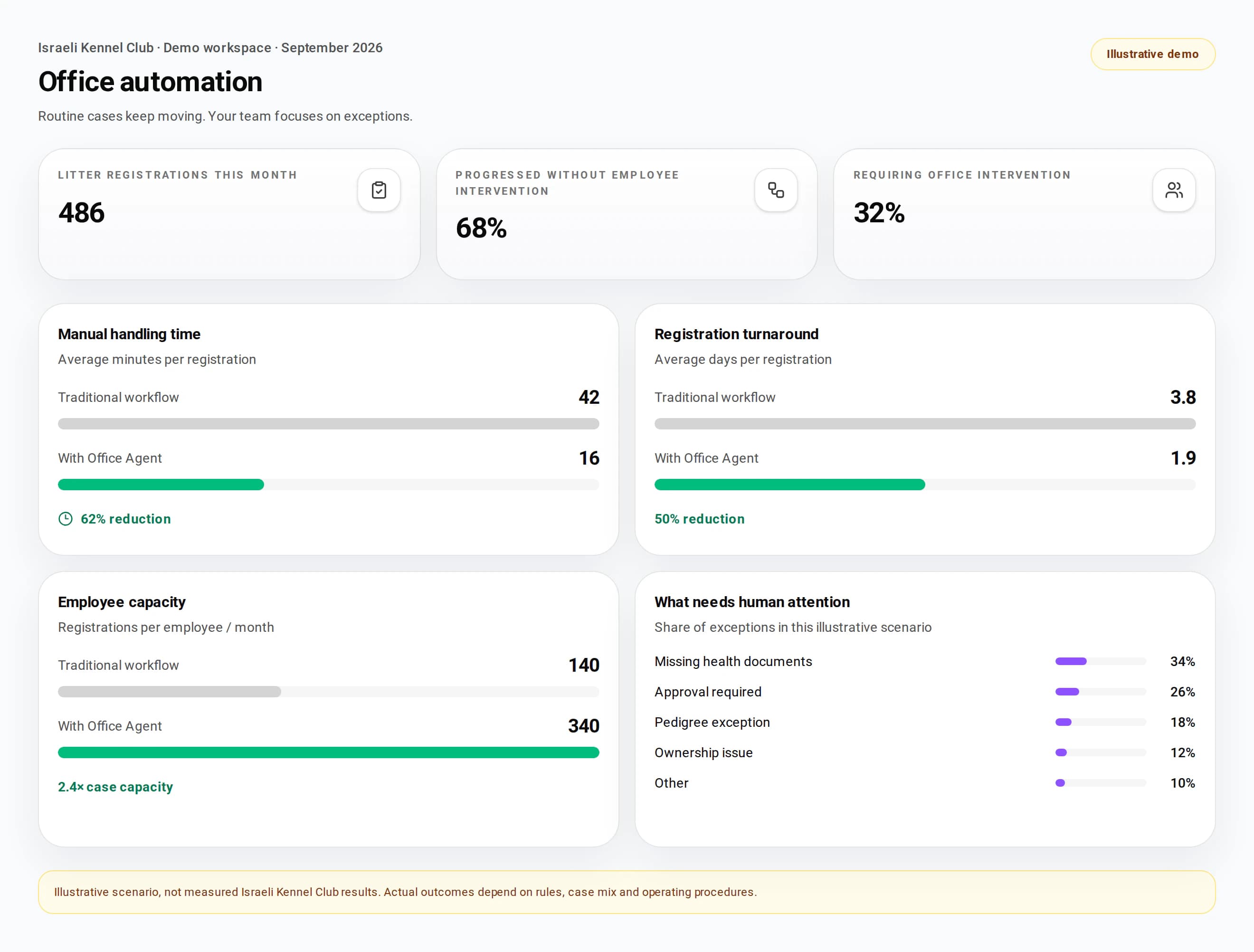The width and height of the screenshot is (1254, 952).
Task: Click the 140 registrations traditional value
Action: click(x=583, y=665)
